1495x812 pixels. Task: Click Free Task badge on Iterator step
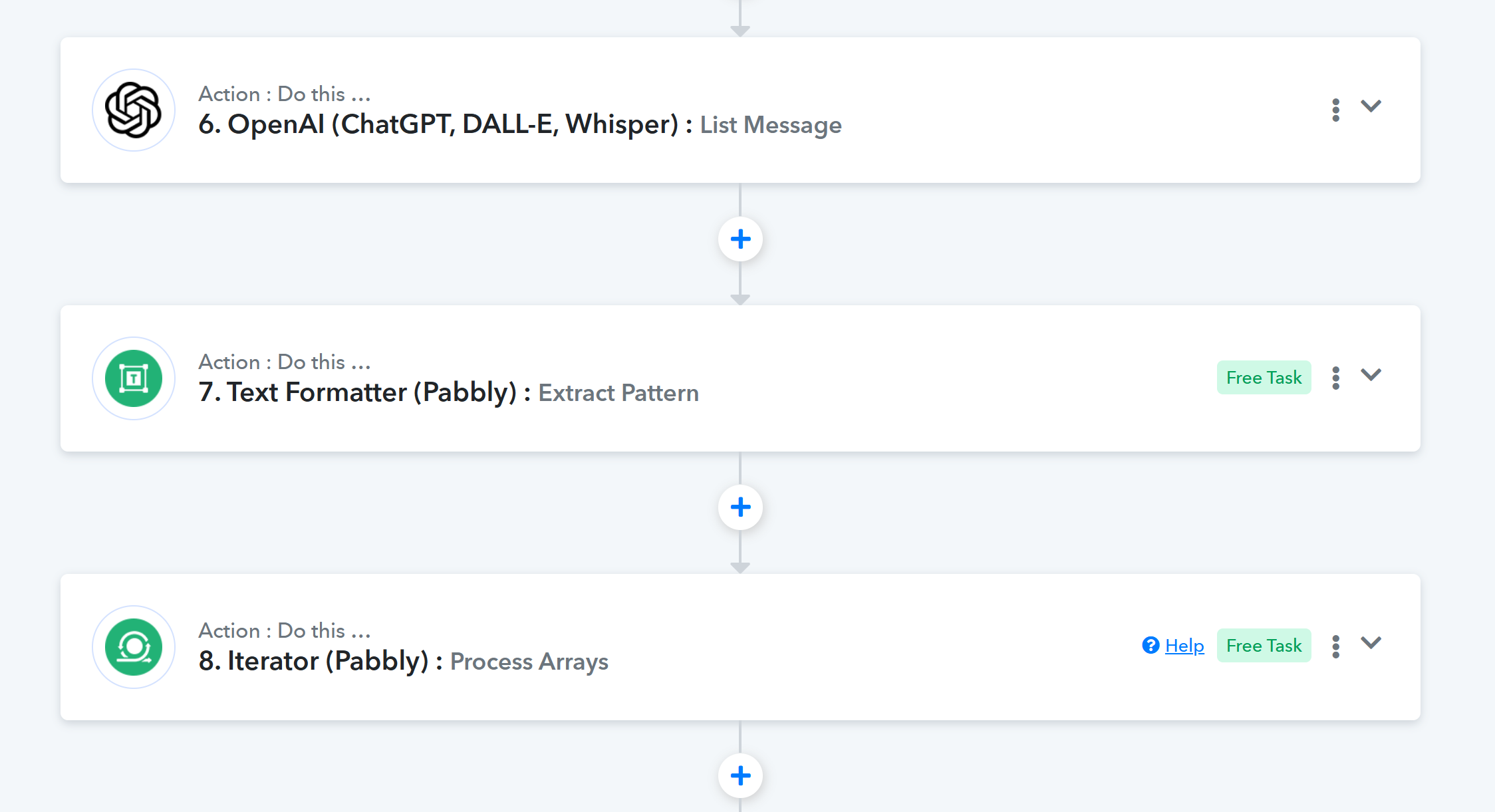1264,646
